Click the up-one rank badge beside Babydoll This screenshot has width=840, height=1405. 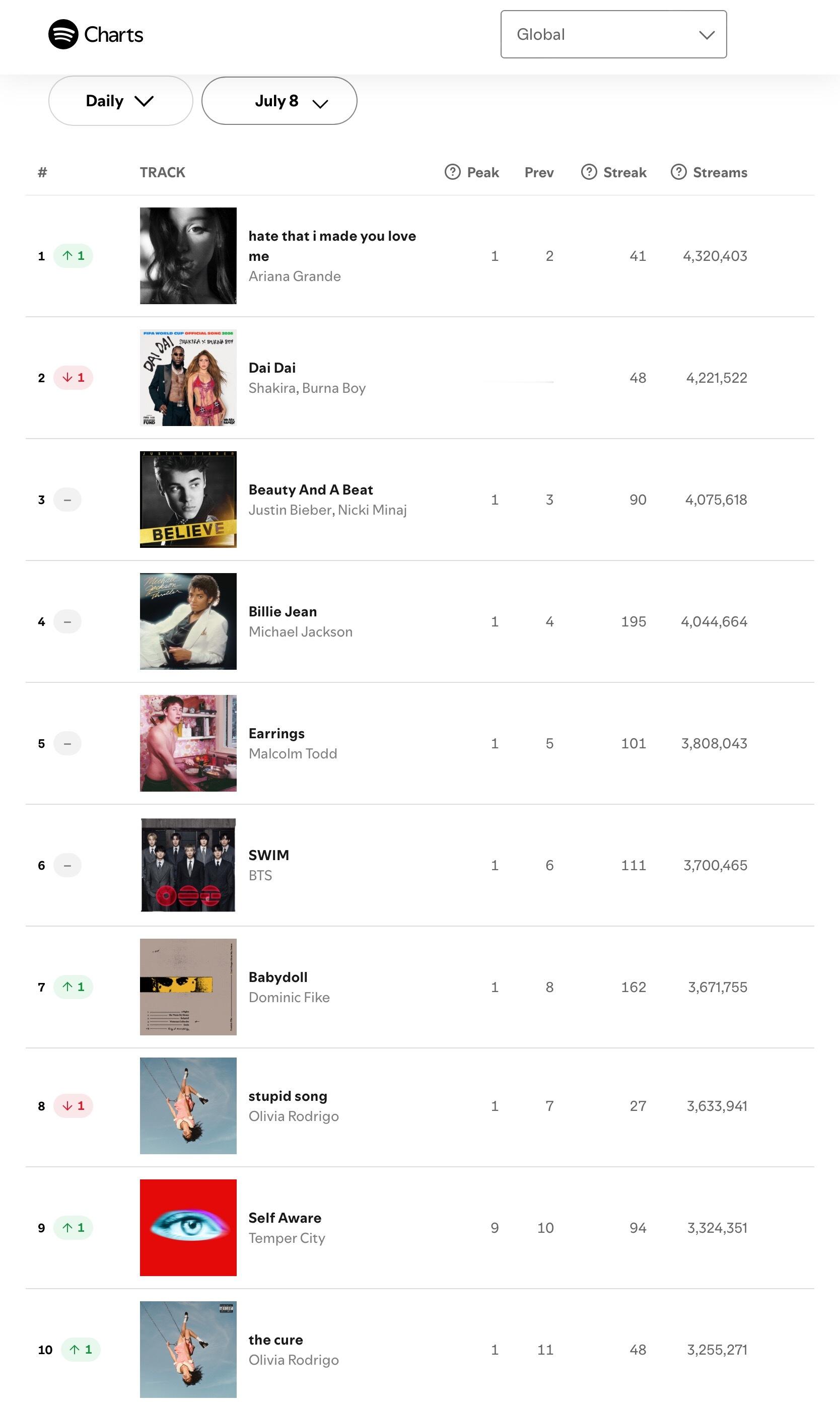tap(73, 987)
